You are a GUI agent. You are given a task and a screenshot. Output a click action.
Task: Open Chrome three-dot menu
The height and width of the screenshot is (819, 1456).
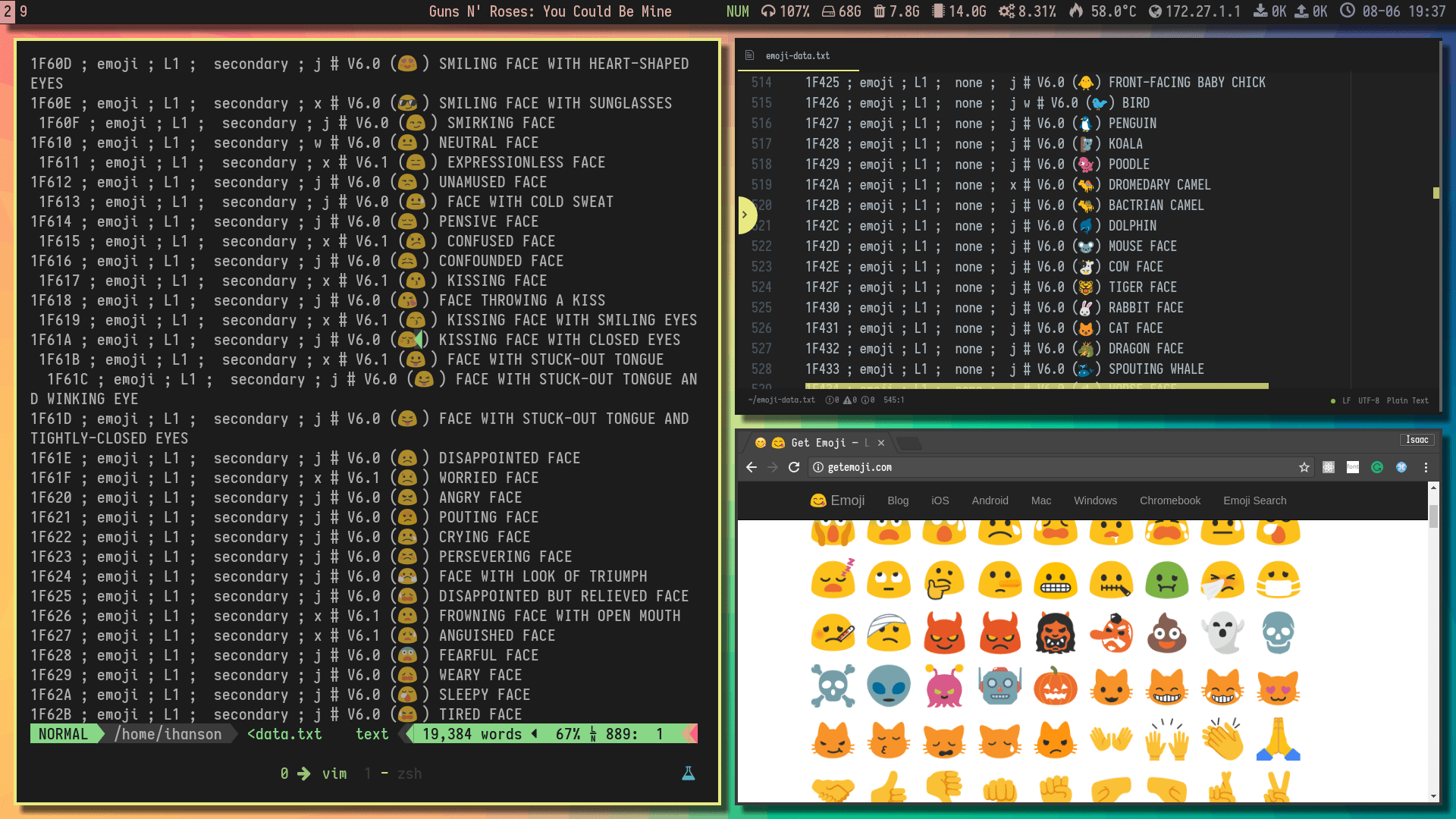[1426, 467]
